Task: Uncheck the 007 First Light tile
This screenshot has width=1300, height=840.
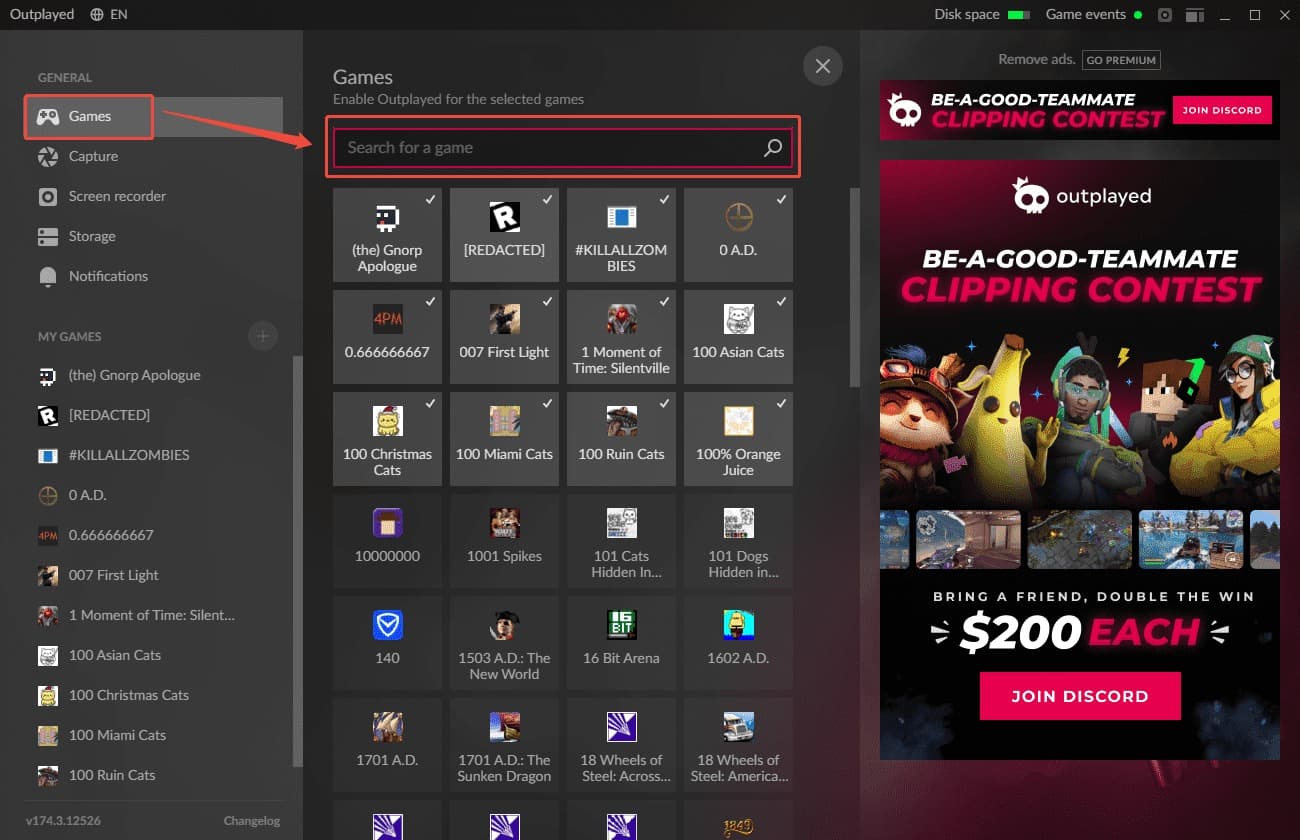Action: (504, 337)
